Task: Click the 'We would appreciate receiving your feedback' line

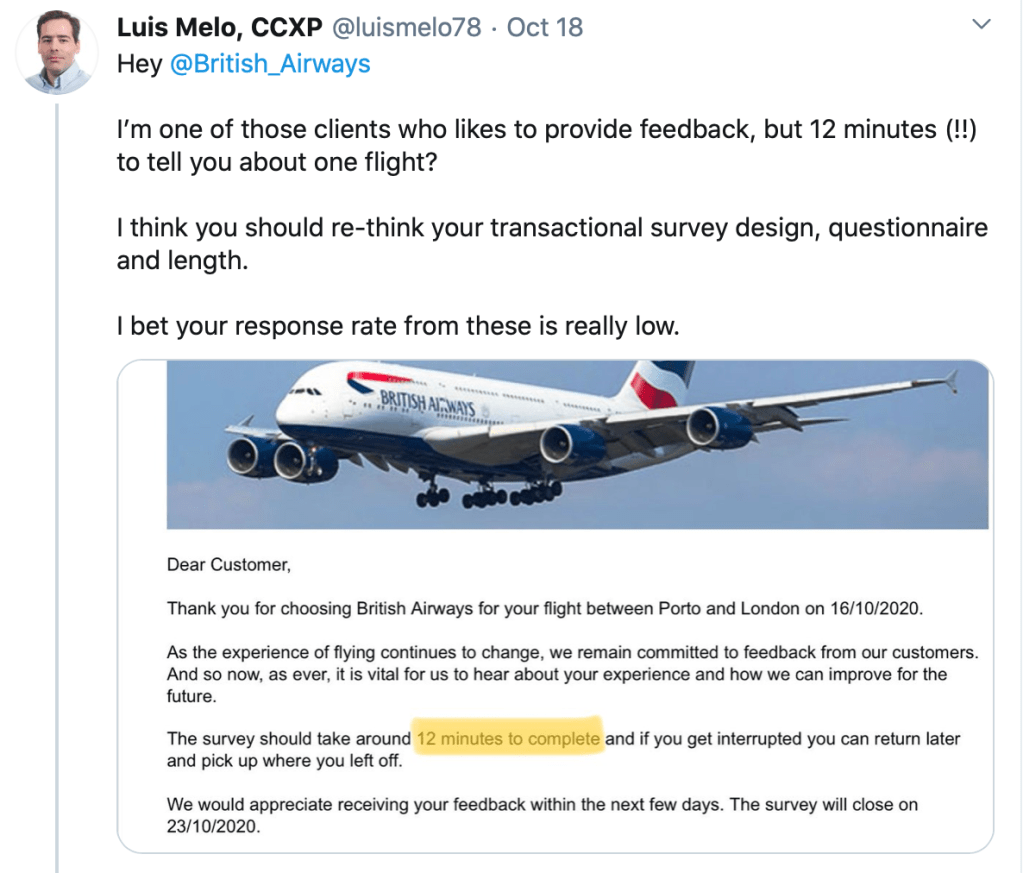Action: point(541,804)
